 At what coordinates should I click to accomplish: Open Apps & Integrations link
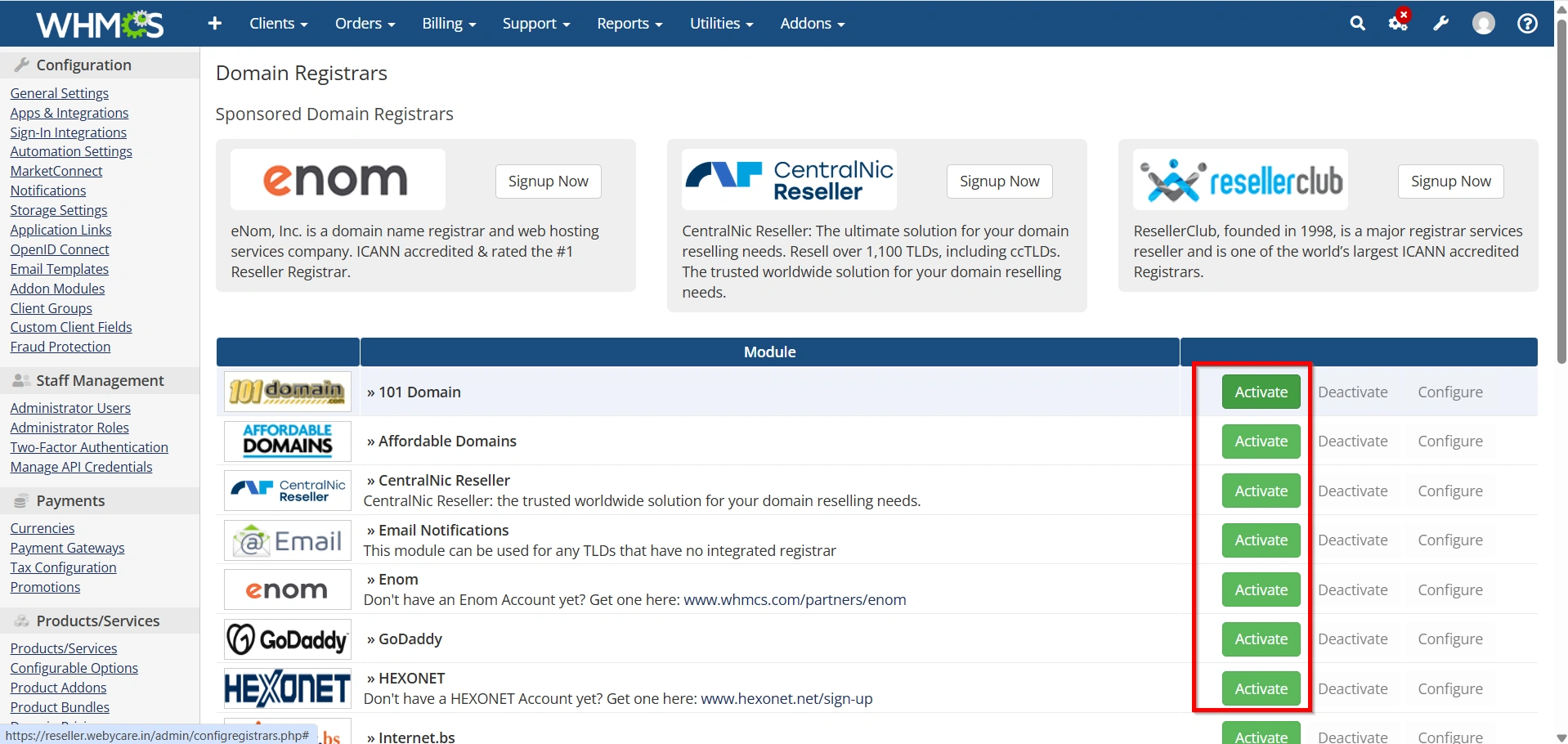(x=69, y=113)
